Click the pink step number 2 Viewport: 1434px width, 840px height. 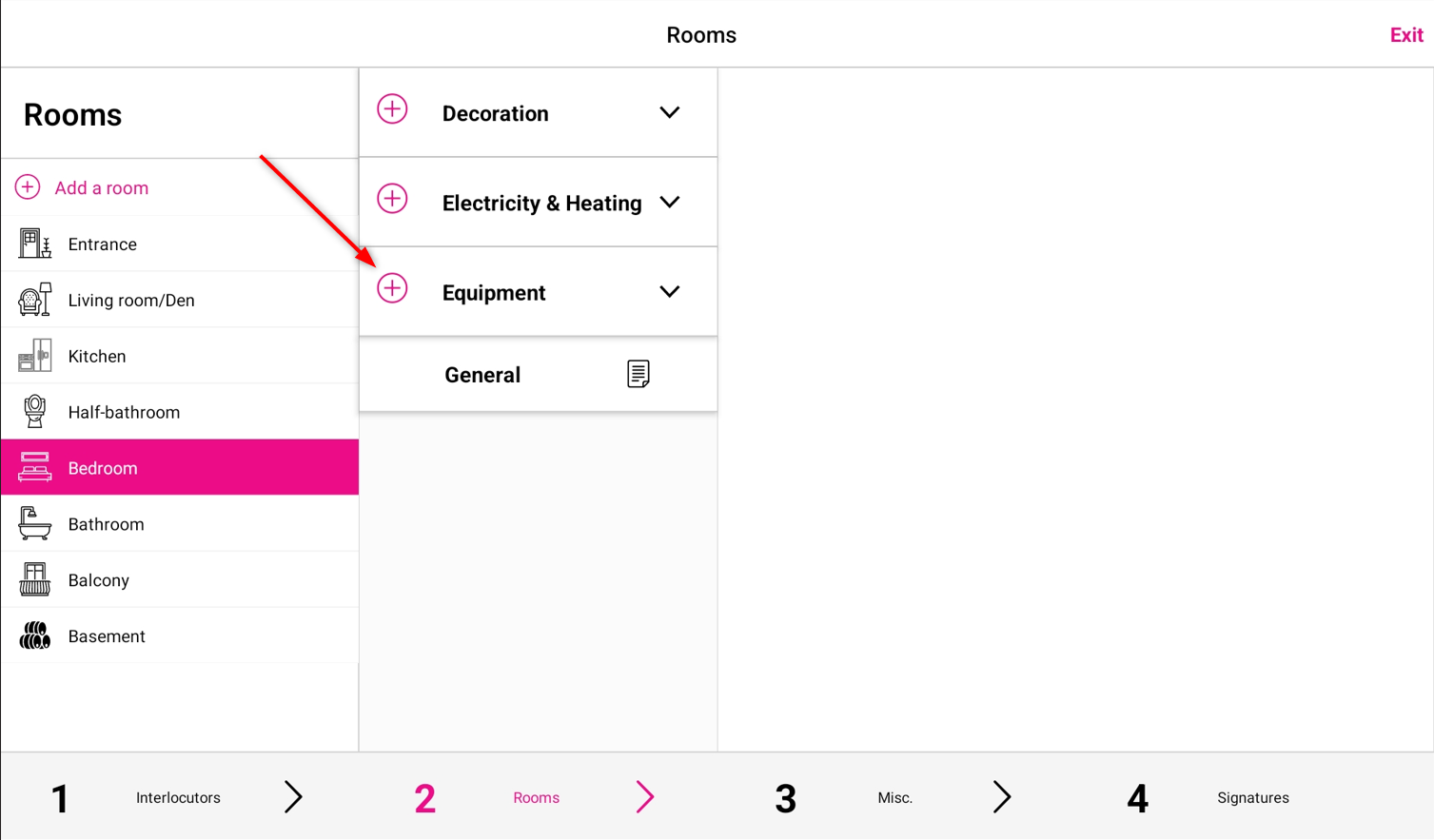(x=425, y=798)
